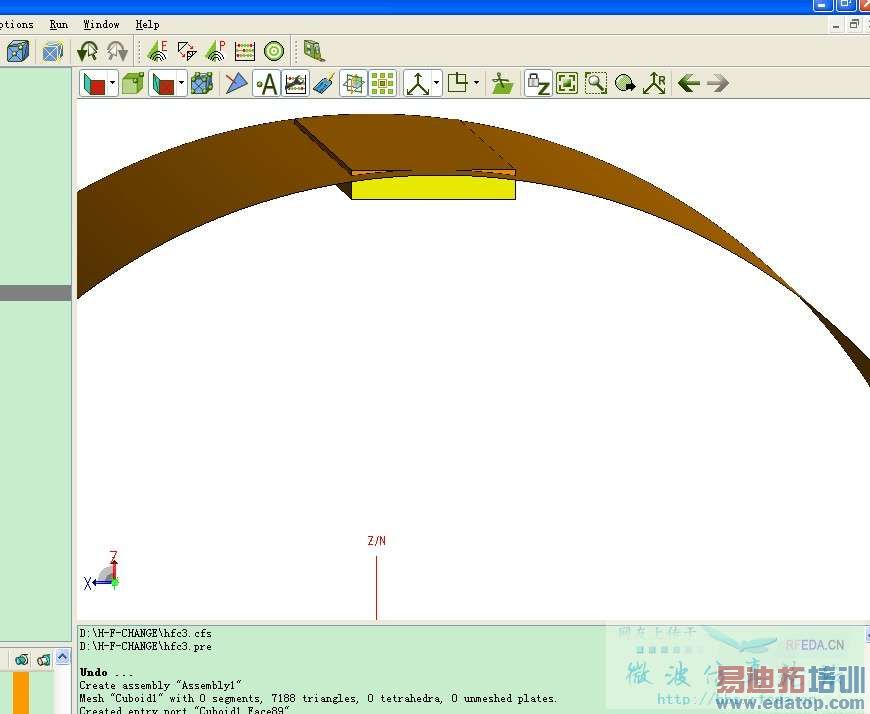Click the axes R reset view icon

point(655,84)
